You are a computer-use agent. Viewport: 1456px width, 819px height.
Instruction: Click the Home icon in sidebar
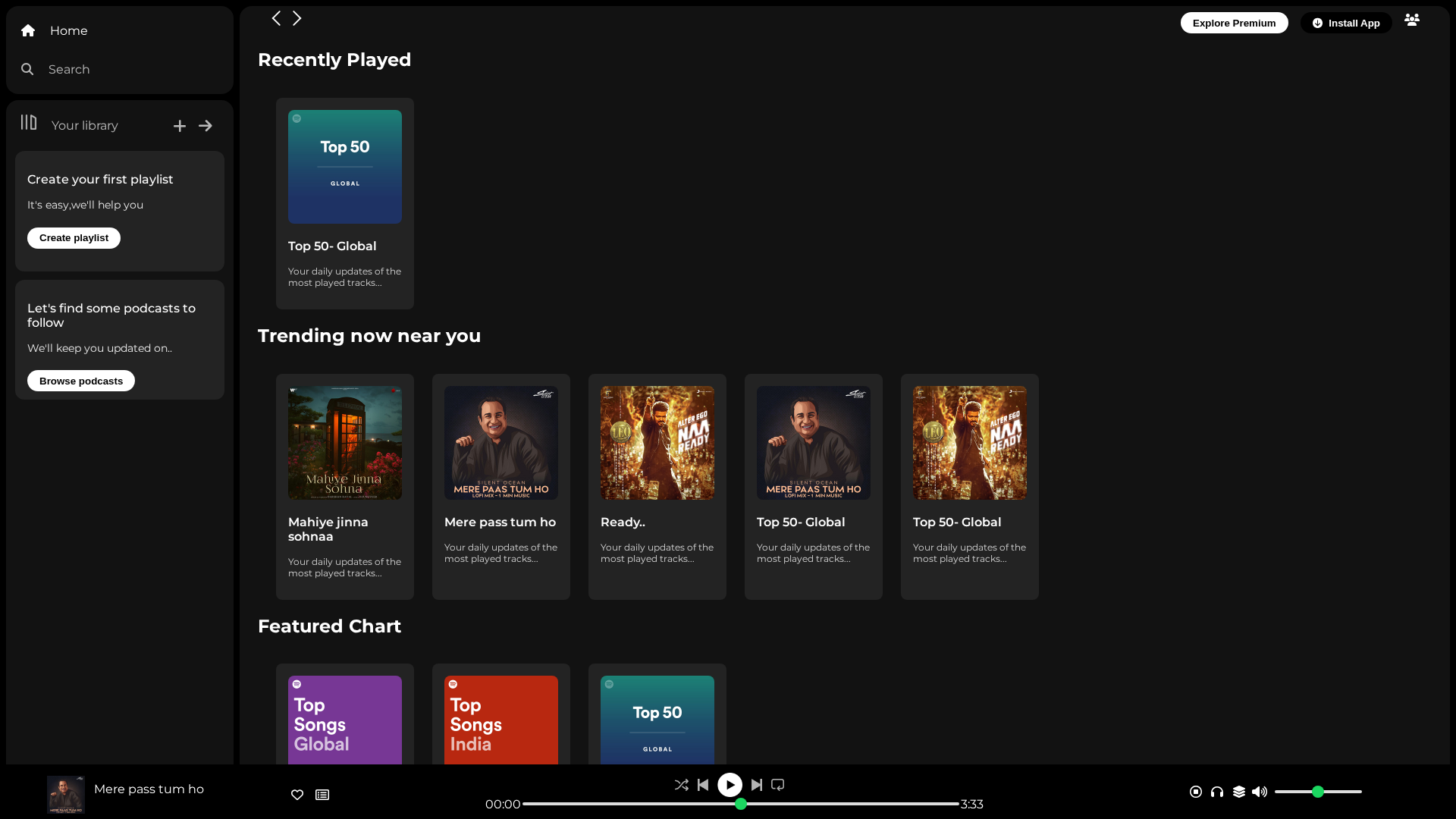point(28,30)
